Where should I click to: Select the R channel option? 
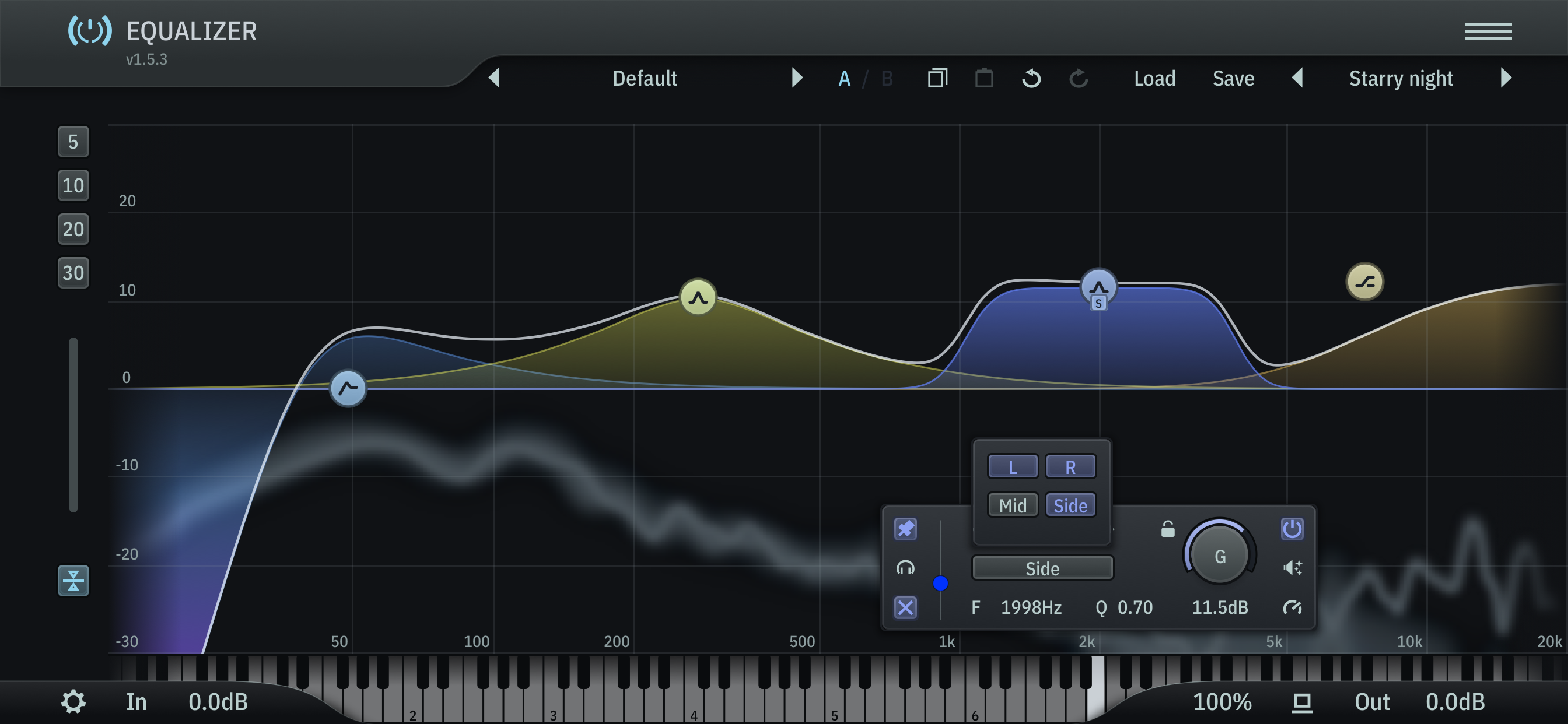click(1070, 467)
